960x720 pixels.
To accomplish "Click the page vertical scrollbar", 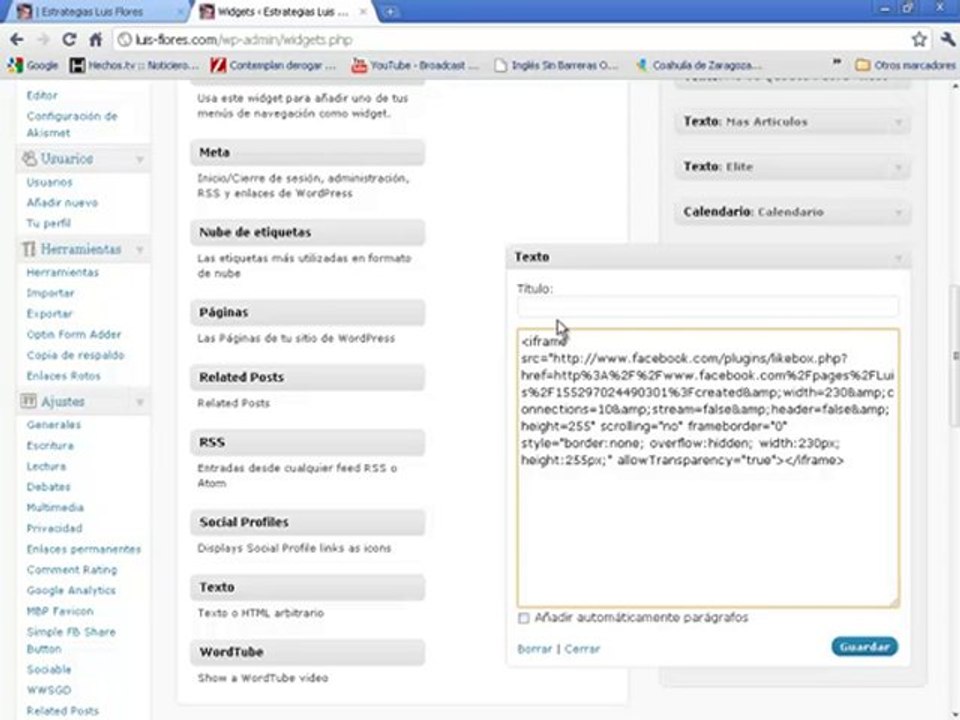I will pyautogui.click(x=954, y=355).
